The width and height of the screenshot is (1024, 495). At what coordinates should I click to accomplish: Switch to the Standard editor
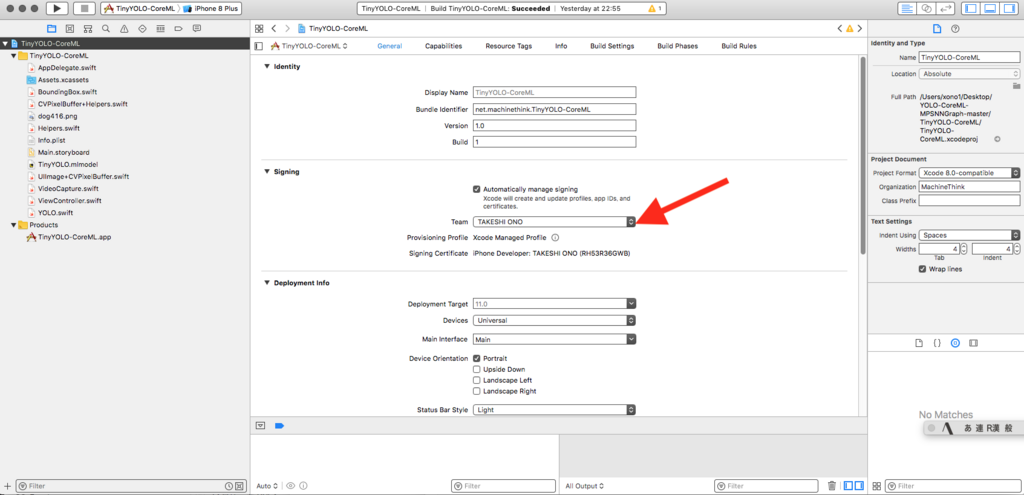pos(907,8)
